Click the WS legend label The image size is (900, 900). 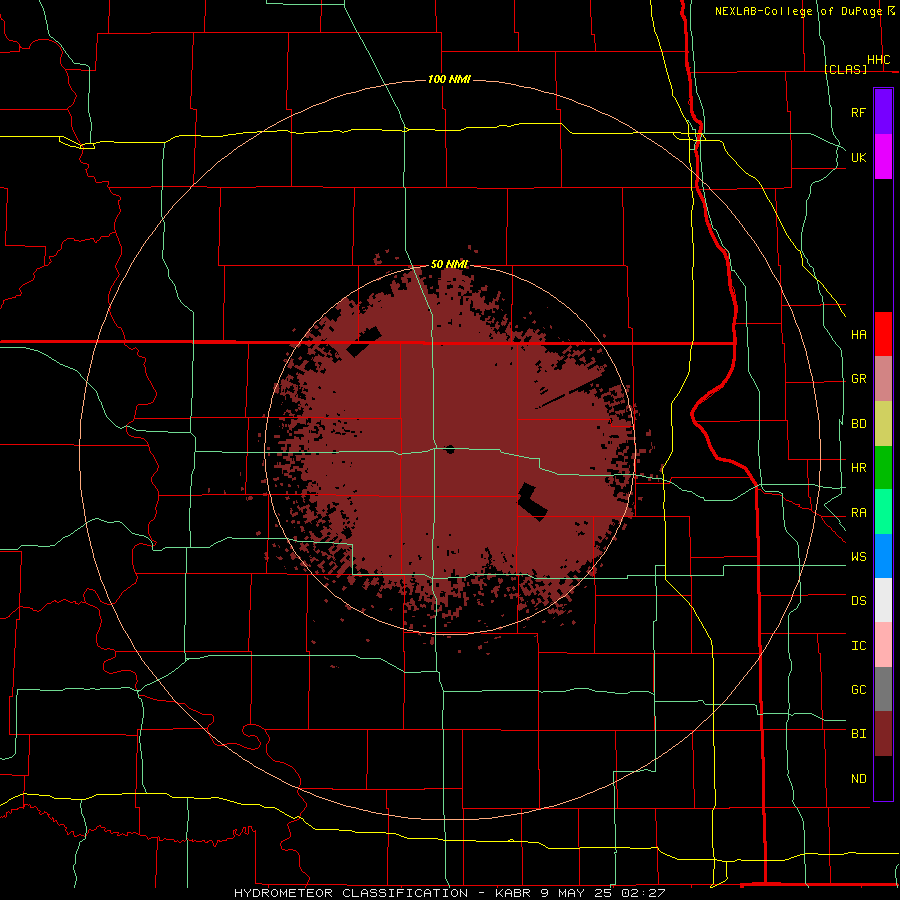click(858, 557)
